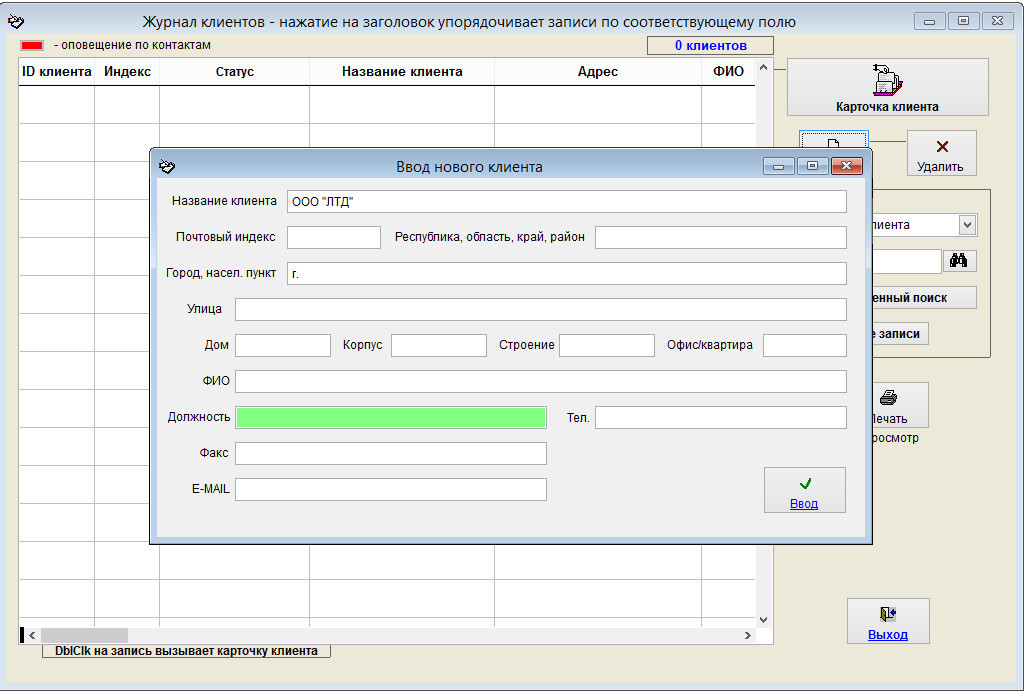Select the green Должность input field

point(390,417)
